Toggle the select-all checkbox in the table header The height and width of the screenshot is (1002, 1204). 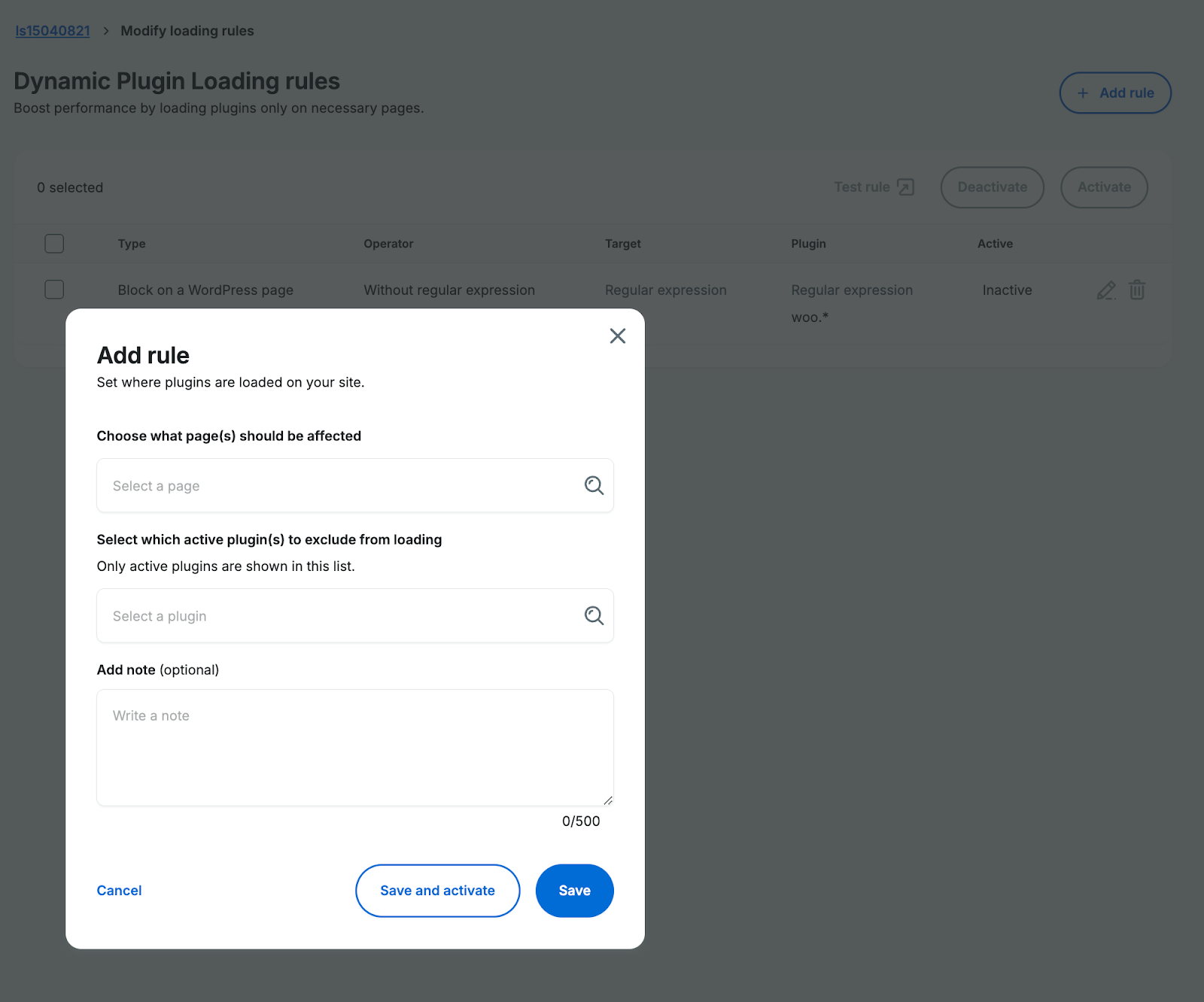pos(53,243)
